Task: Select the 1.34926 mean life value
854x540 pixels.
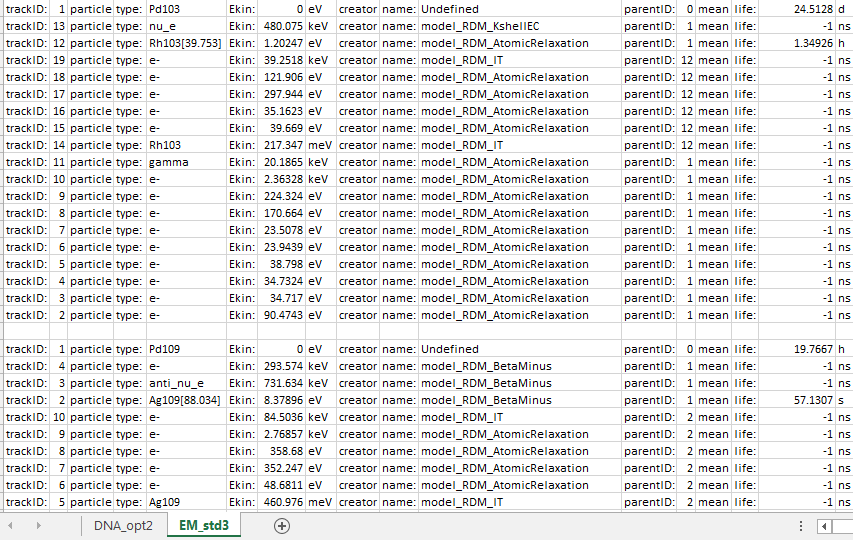Action: tap(797, 43)
